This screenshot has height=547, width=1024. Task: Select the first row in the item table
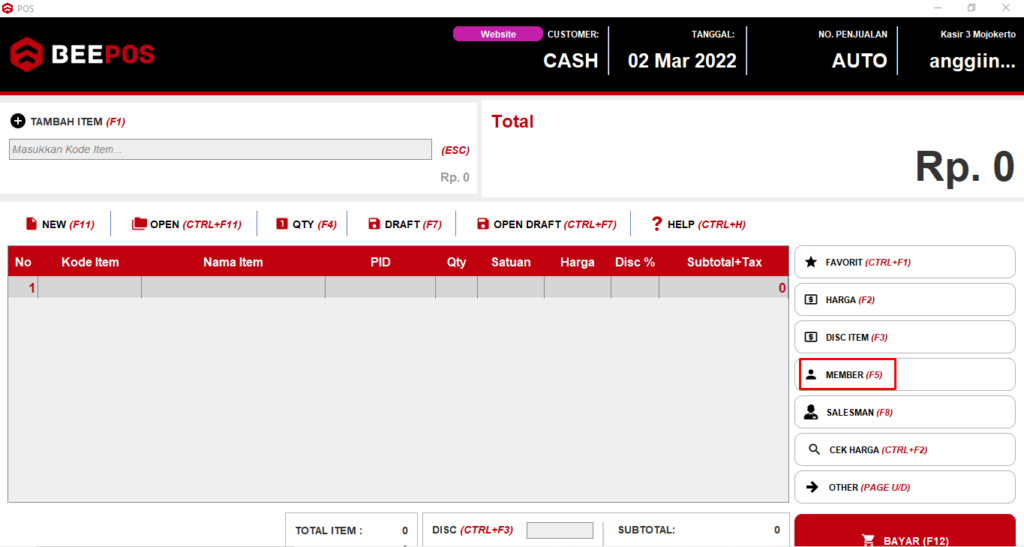click(x=398, y=288)
